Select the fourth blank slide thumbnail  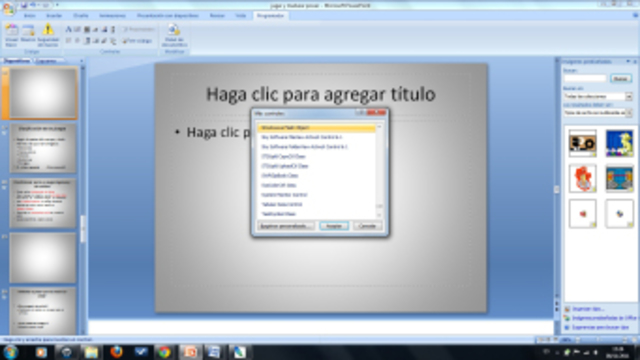[x=43, y=258]
